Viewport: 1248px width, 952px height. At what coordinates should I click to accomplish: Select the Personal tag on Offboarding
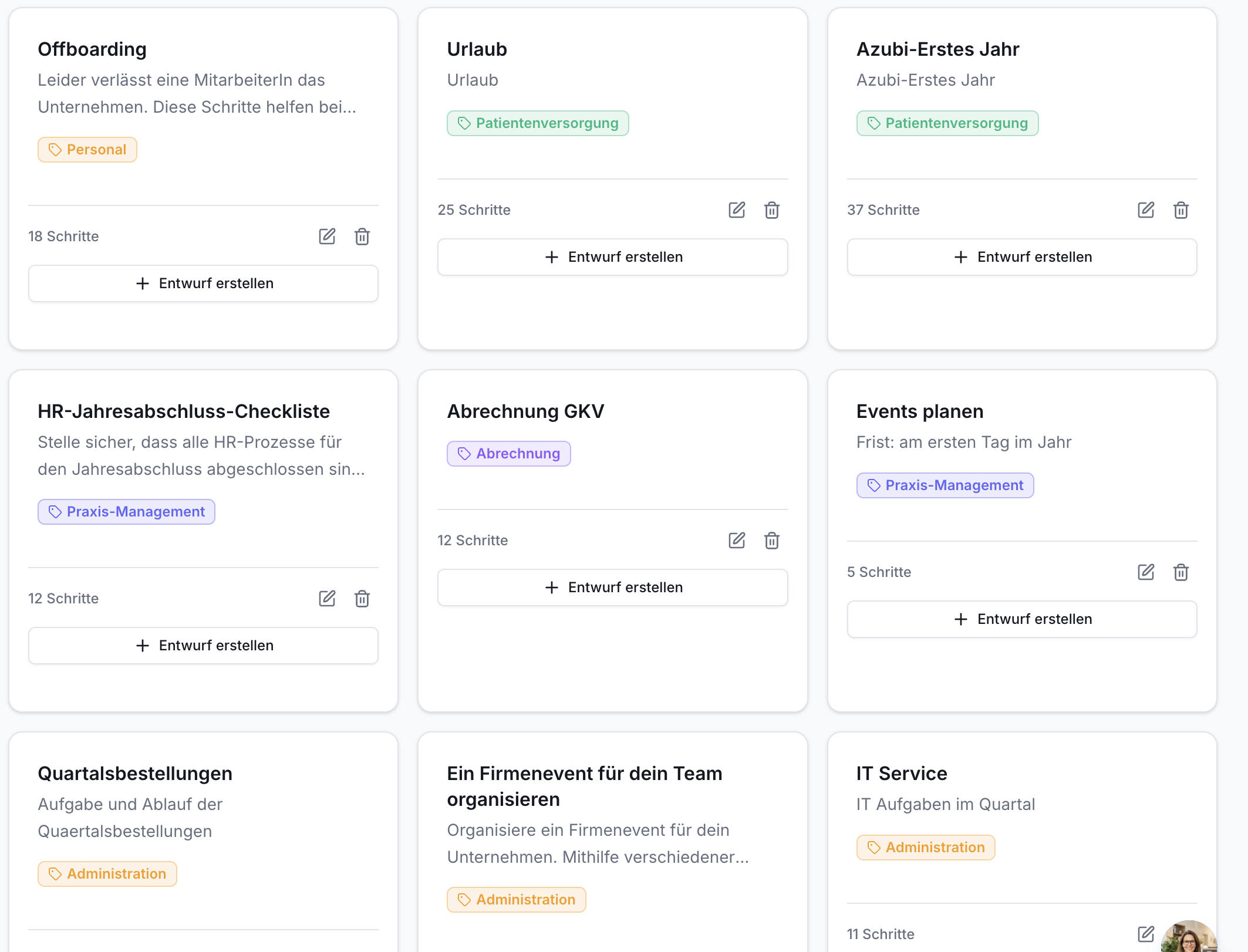pyautogui.click(x=87, y=150)
